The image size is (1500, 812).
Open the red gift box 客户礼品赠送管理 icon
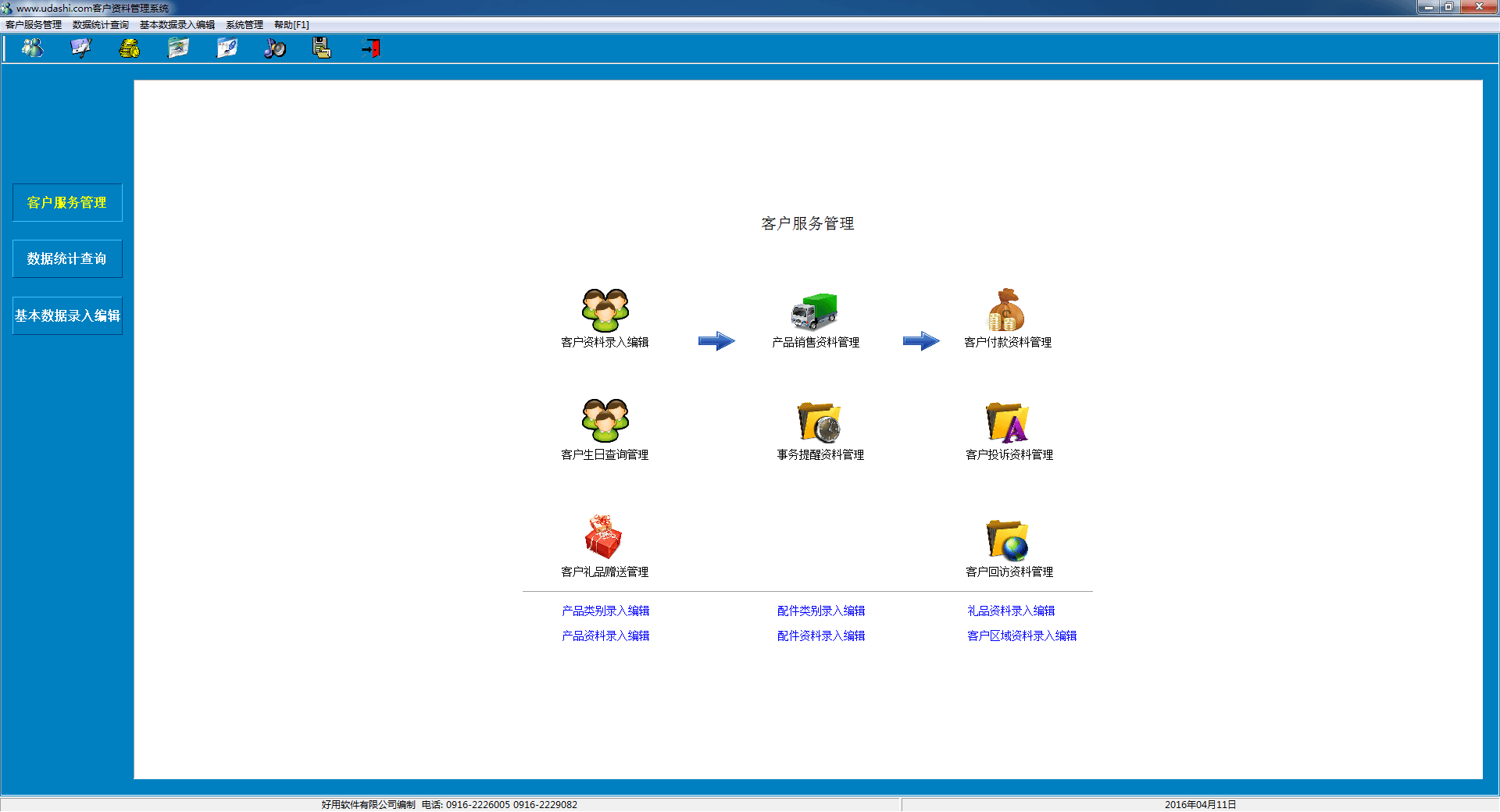603,536
